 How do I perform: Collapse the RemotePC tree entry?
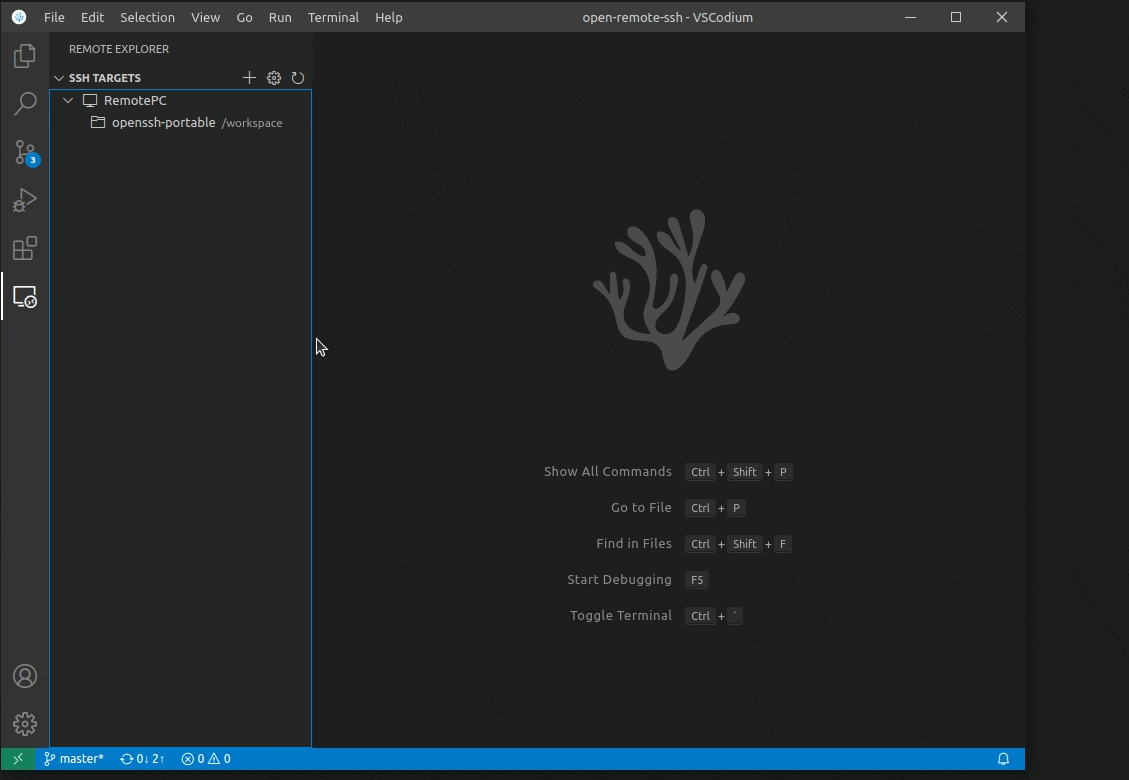pos(68,100)
